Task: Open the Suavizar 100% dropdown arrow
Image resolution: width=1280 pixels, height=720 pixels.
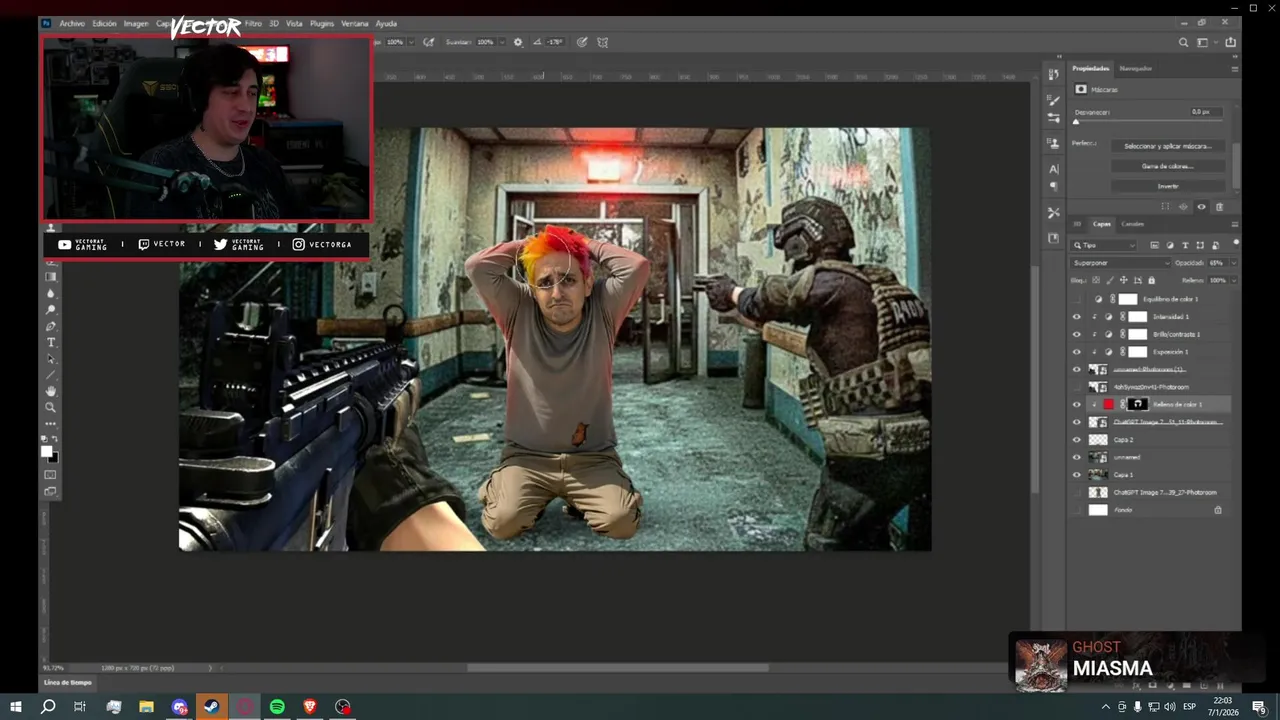Action: 501,42
